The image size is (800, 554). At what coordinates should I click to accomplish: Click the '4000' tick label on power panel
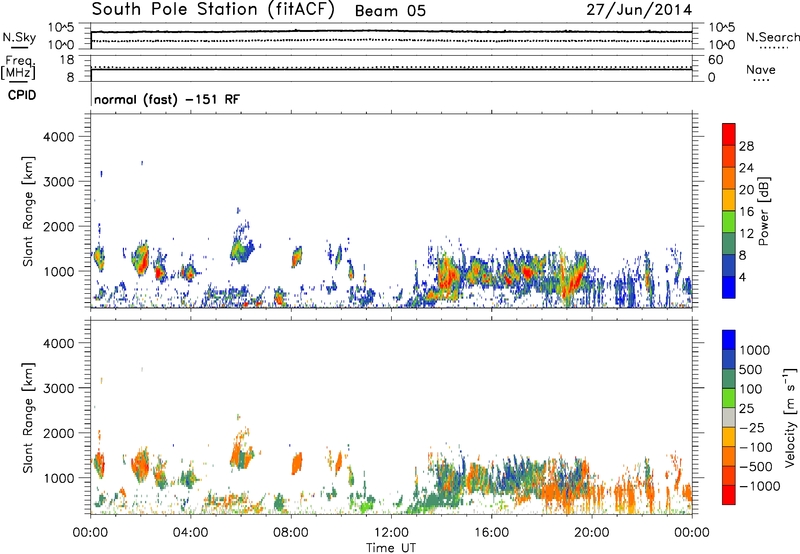[x=58, y=137]
